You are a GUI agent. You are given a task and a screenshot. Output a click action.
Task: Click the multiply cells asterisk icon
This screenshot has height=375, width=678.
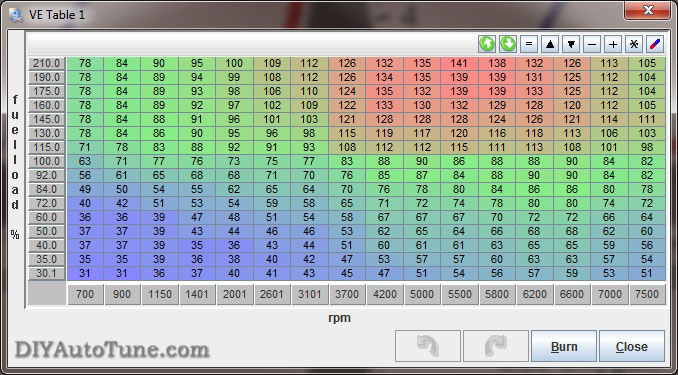coord(634,44)
